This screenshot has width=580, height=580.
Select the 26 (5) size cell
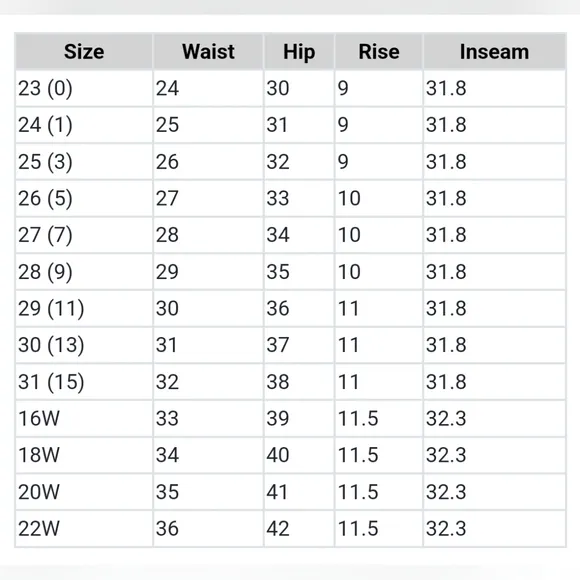tap(84, 198)
